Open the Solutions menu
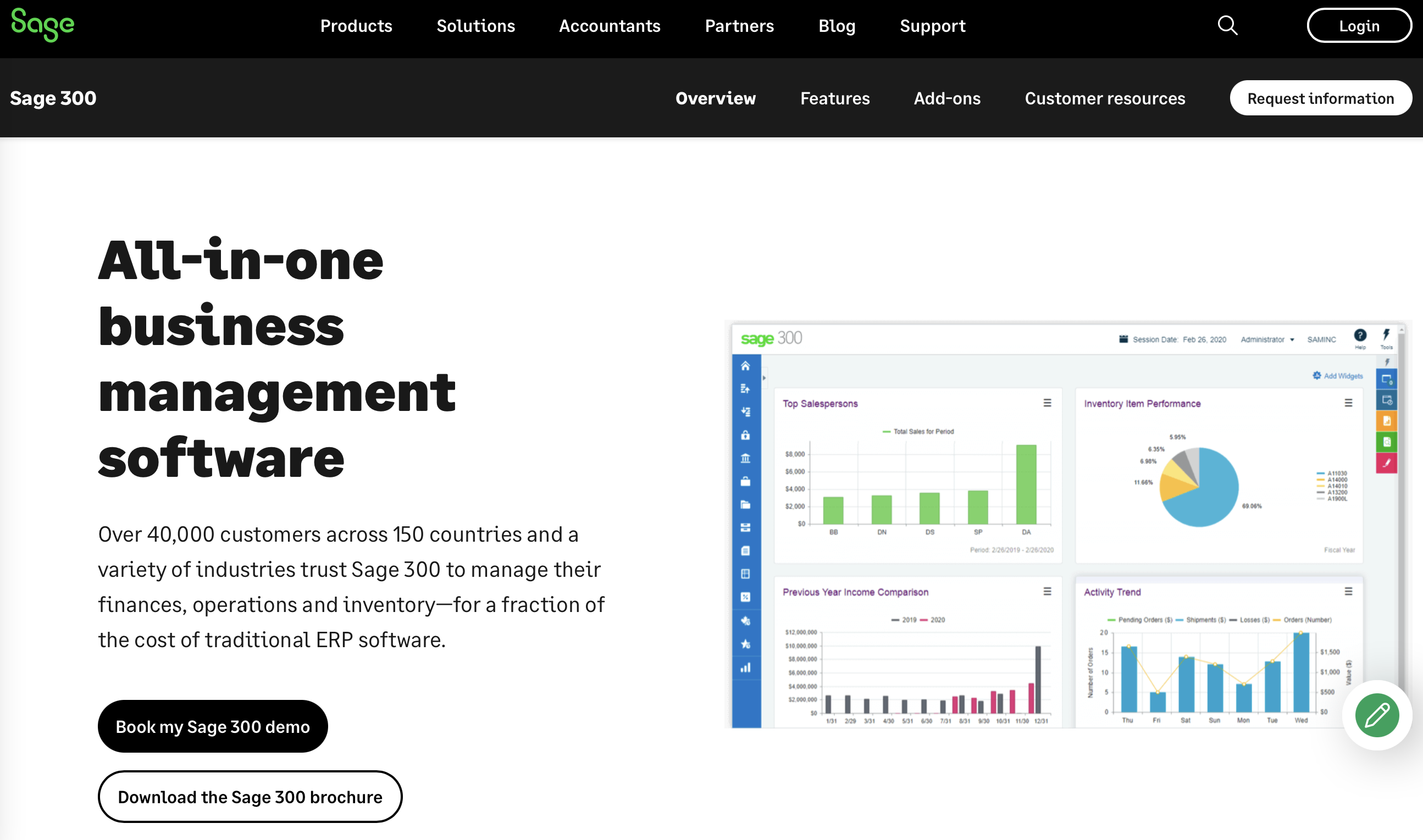Screen dimensions: 1423x840 (x=475, y=26)
